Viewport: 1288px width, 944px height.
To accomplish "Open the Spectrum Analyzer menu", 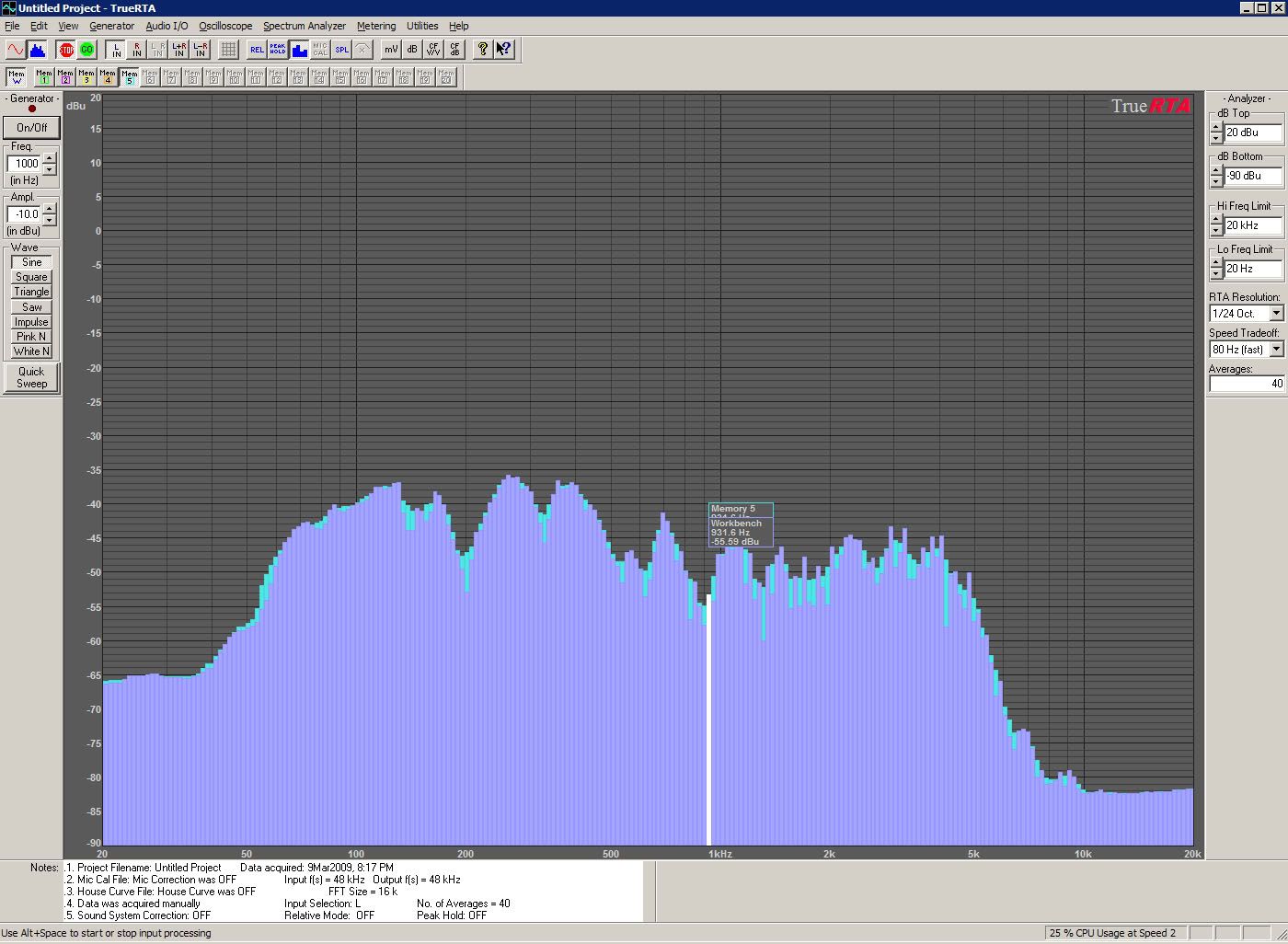I will pyautogui.click(x=305, y=26).
